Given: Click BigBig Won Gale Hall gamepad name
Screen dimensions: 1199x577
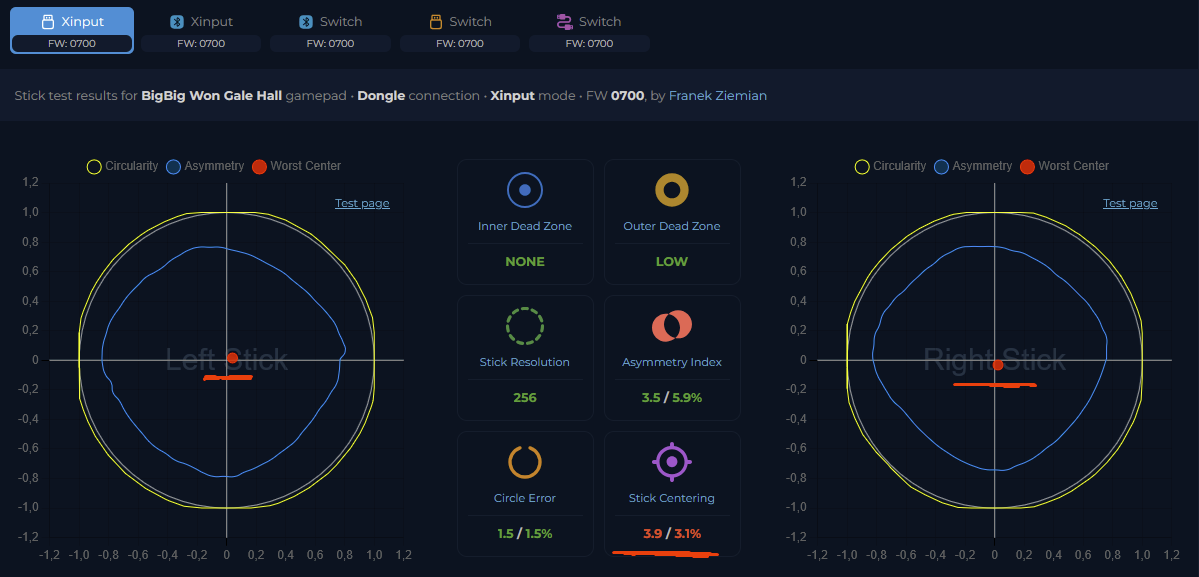Looking at the screenshot, I should click(x=212, y=96).
